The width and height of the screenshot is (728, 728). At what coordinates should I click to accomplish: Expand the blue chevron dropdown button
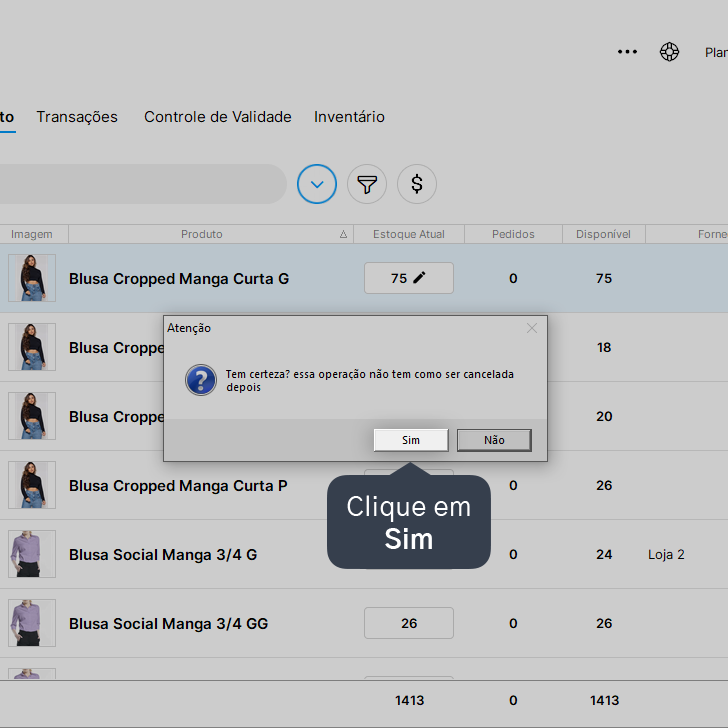(x=317, y=184)
